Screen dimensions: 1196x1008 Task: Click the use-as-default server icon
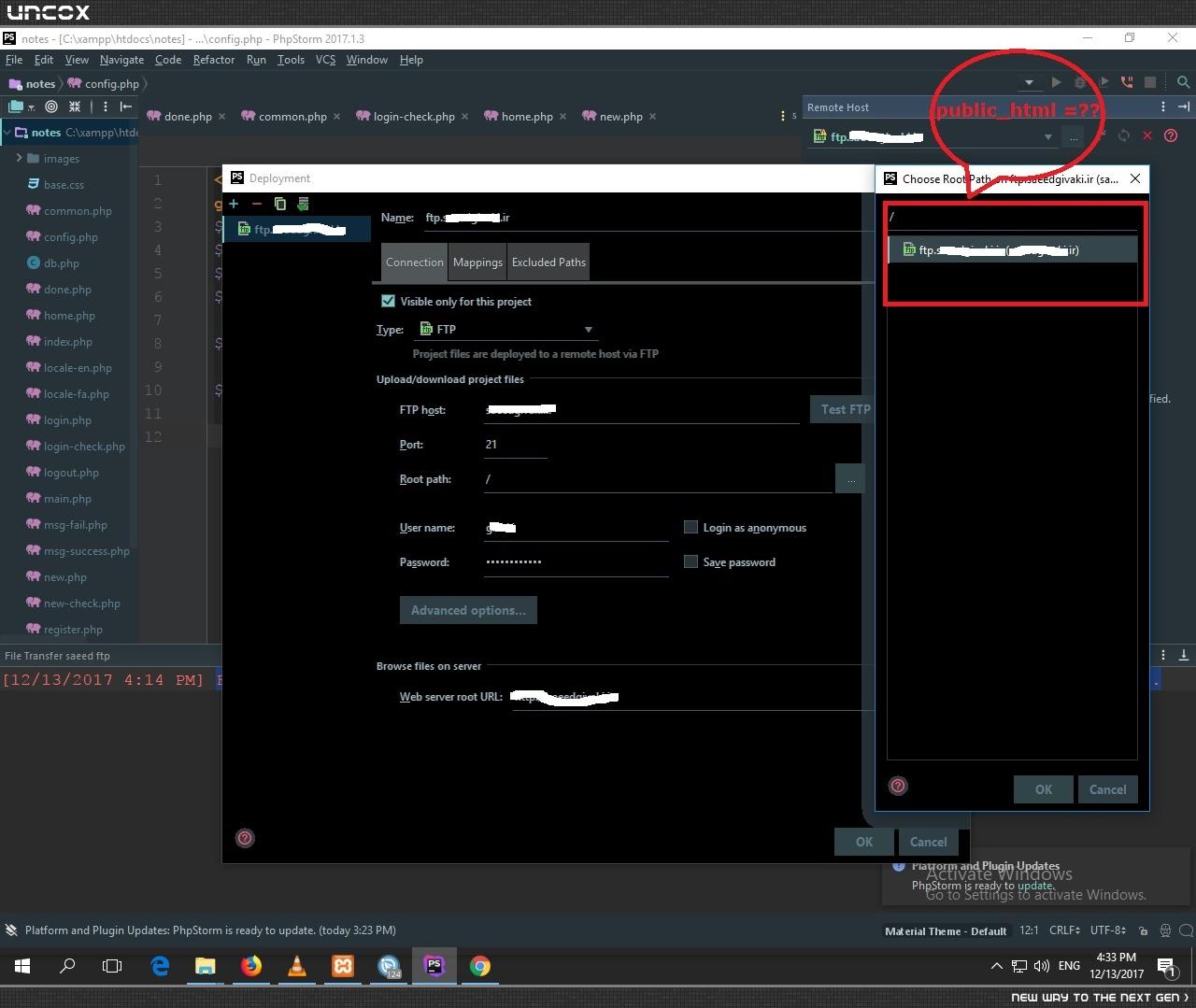point(303,204)
